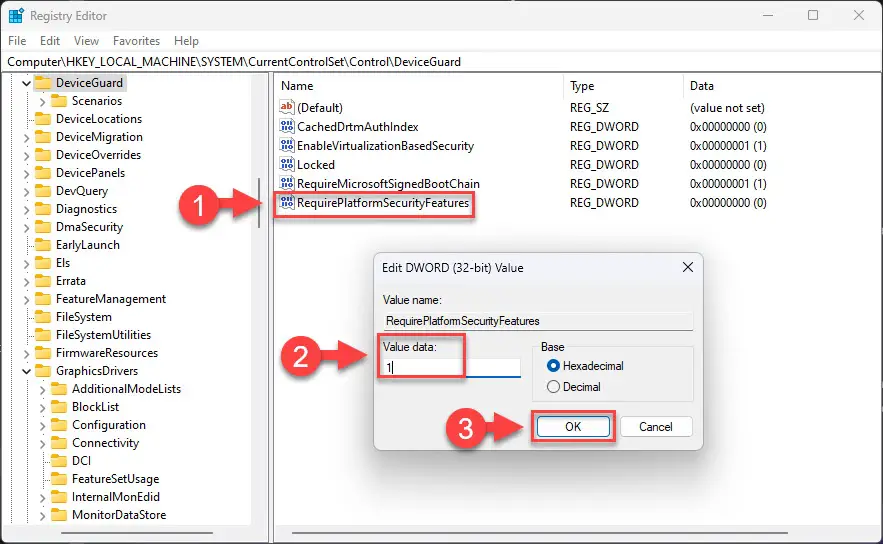The width and height of the screenshot is (883, 544).
Task: Select the RequireMicrosoftSignedBootChain value name
Action: click(388, 184)
